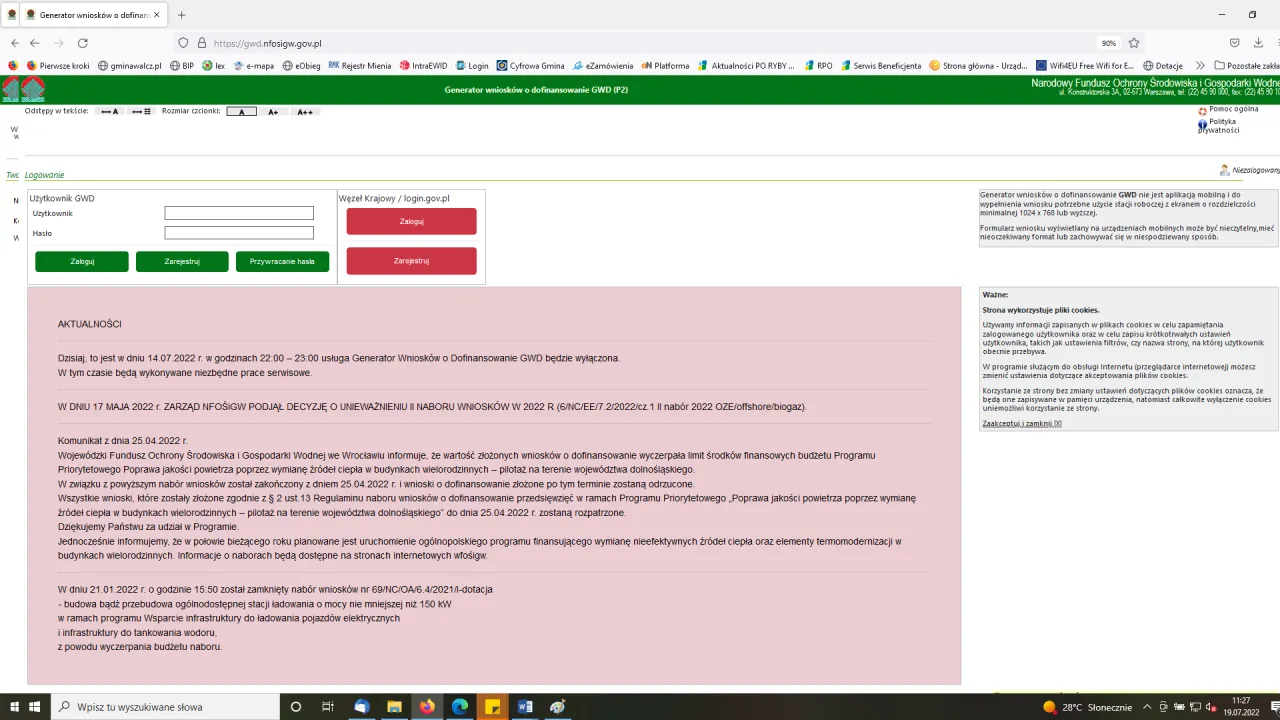1280x720 pixels.
Task: Click the downloads arrow icon in the toolbar
Action: (1257, 43)
